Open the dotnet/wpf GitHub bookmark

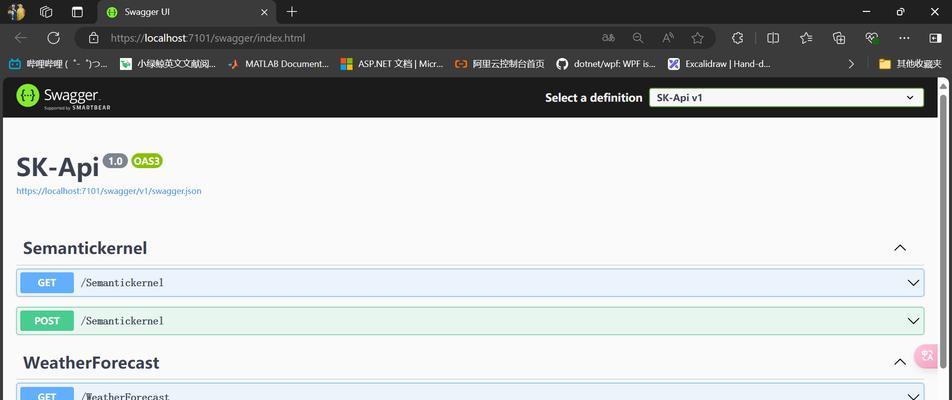click(606, 64)
